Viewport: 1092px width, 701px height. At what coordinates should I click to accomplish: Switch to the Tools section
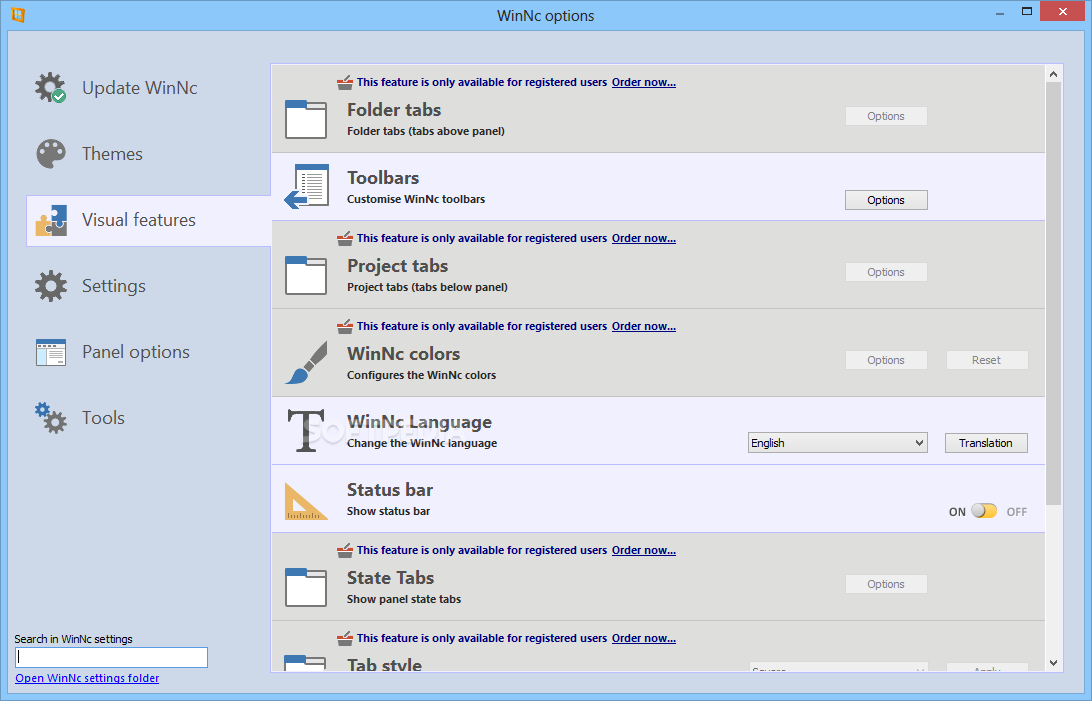point(103,418)
